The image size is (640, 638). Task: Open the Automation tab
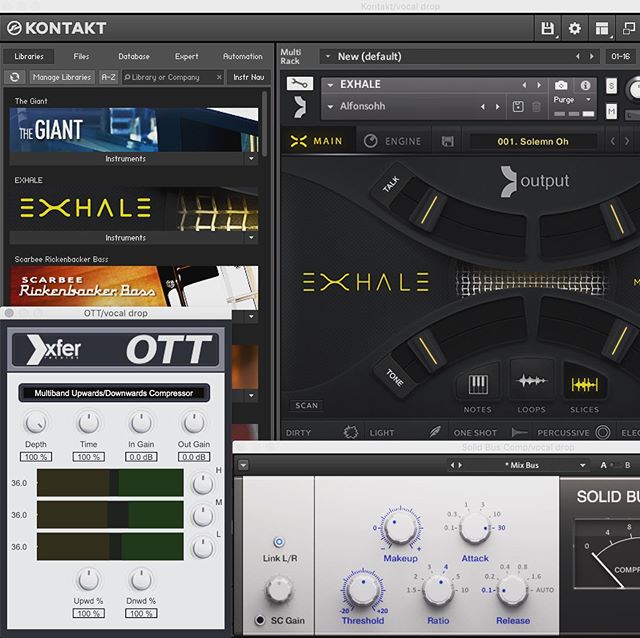point(242,56)
